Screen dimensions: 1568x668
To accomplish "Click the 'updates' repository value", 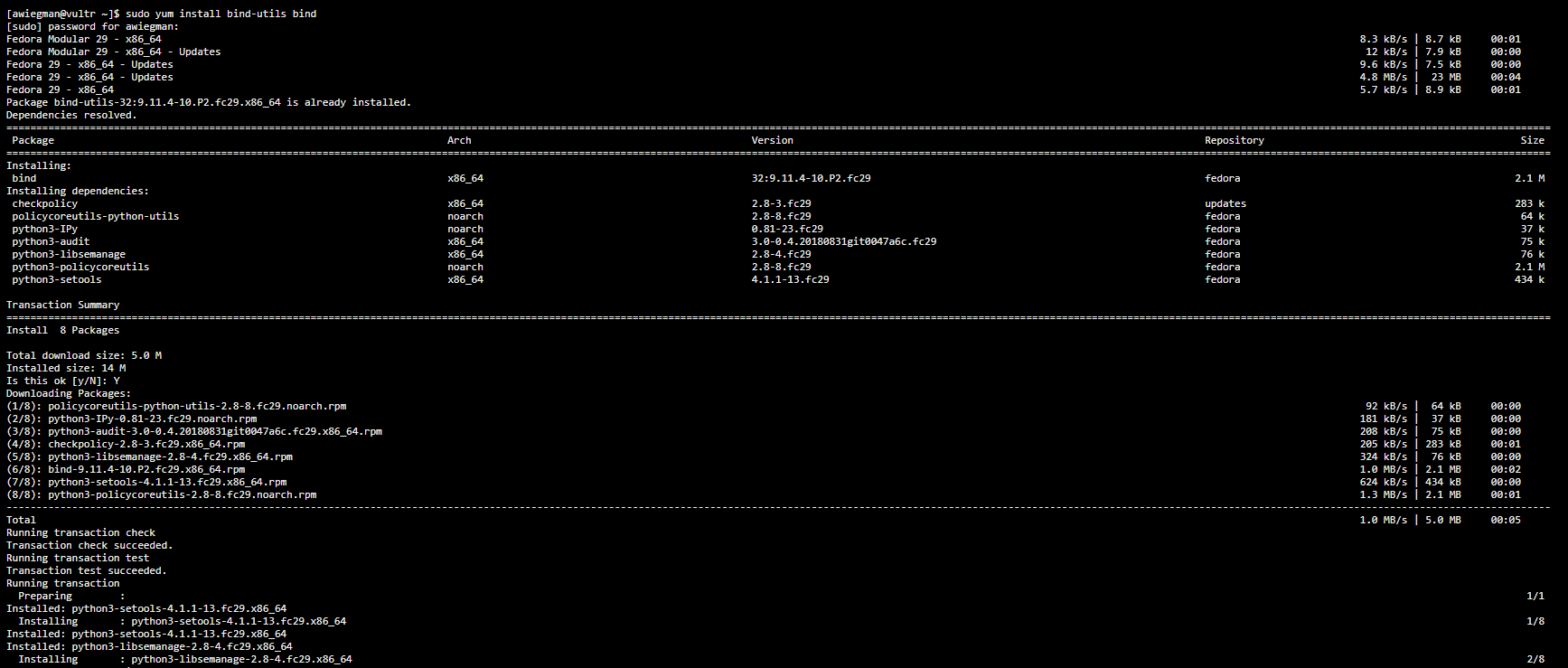I will pos(1225,203).
